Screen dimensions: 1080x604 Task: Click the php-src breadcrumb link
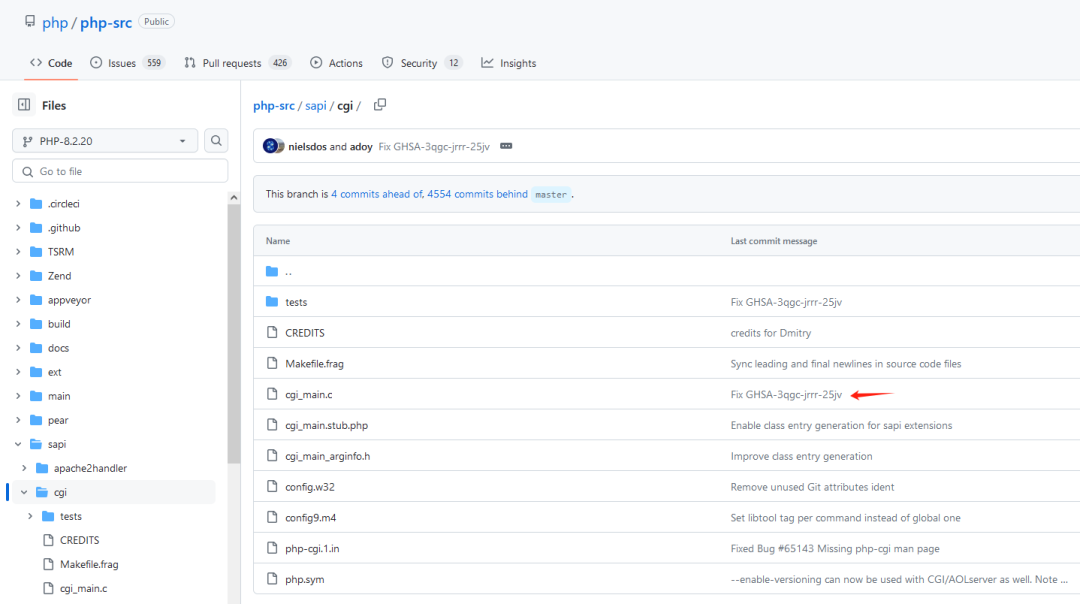[x=273, y=105]
